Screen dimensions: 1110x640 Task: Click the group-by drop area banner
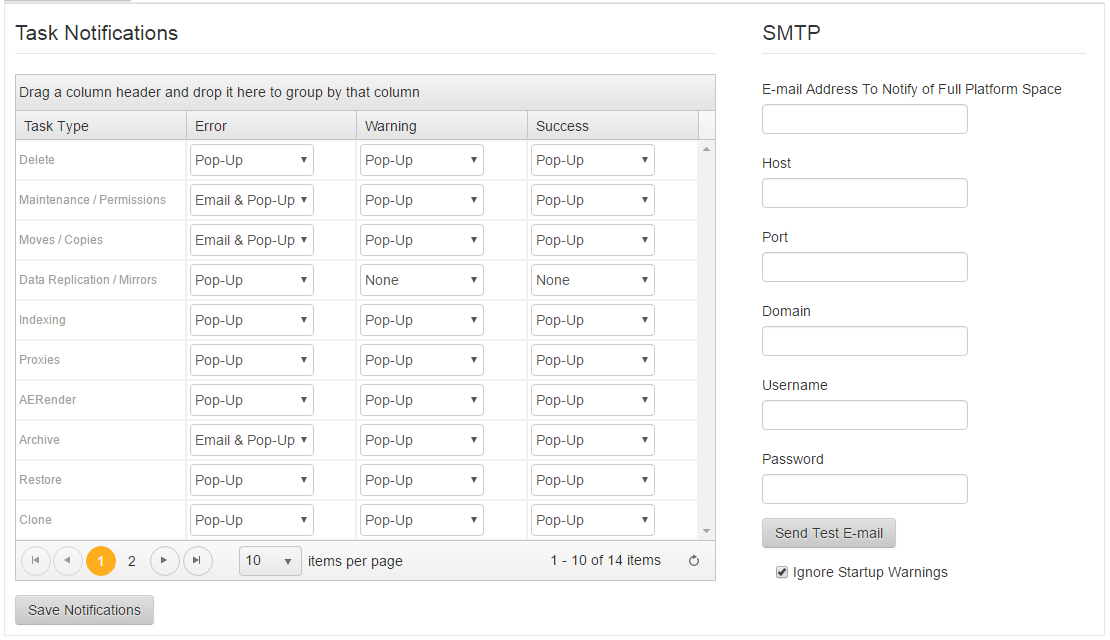[365, 92]
